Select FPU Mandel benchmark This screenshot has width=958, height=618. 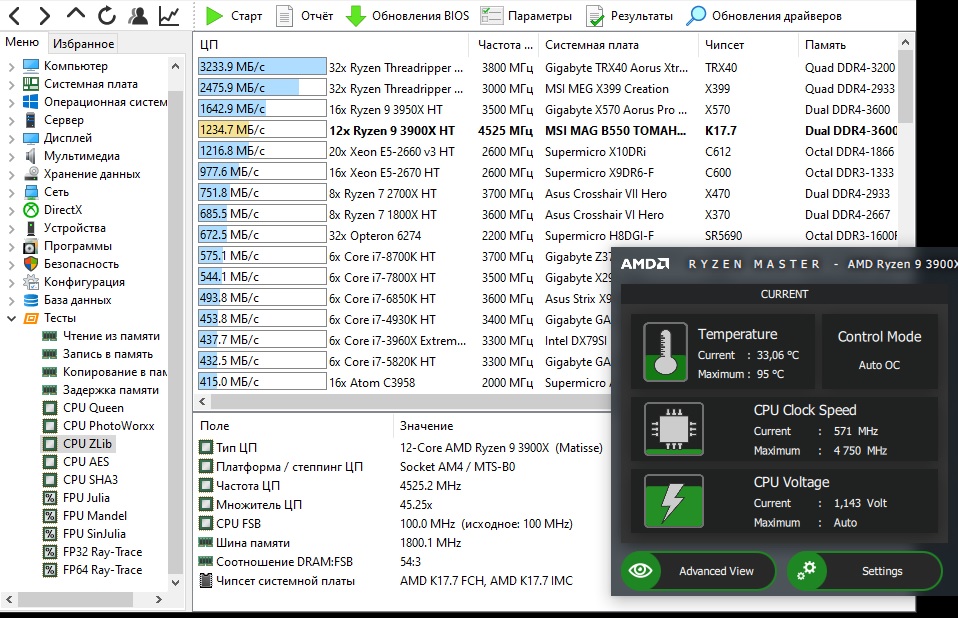[95, 516]
